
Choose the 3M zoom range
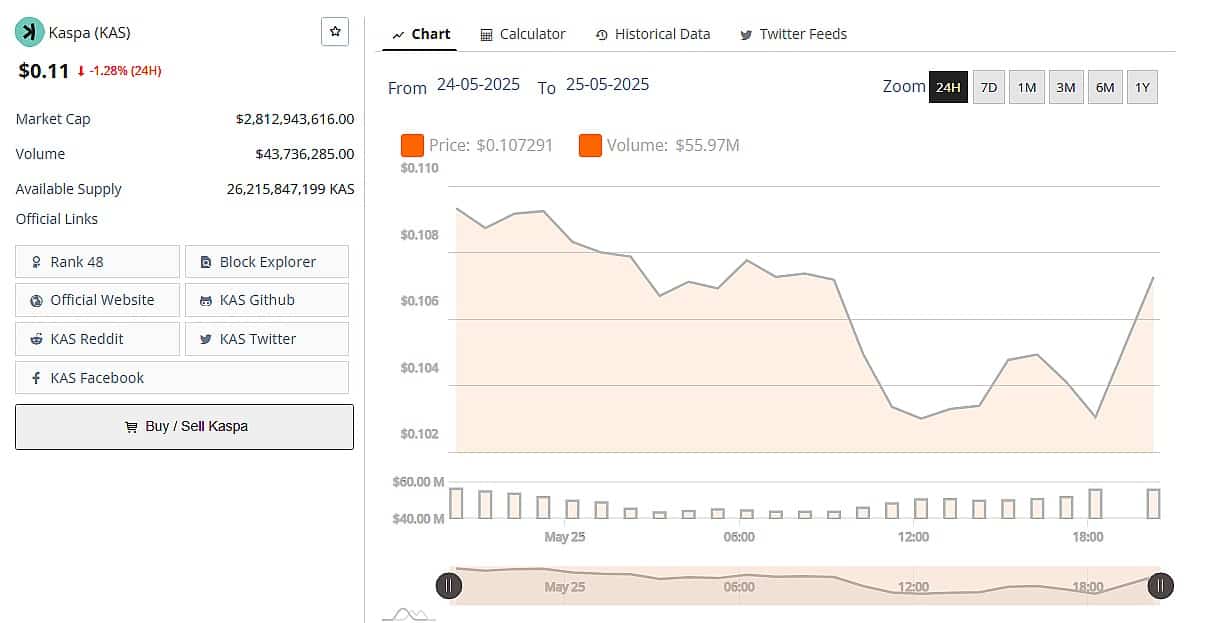coord(1066,87)
